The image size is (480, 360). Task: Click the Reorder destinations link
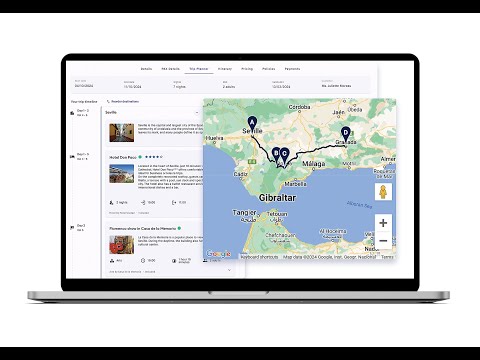[123, 101]
